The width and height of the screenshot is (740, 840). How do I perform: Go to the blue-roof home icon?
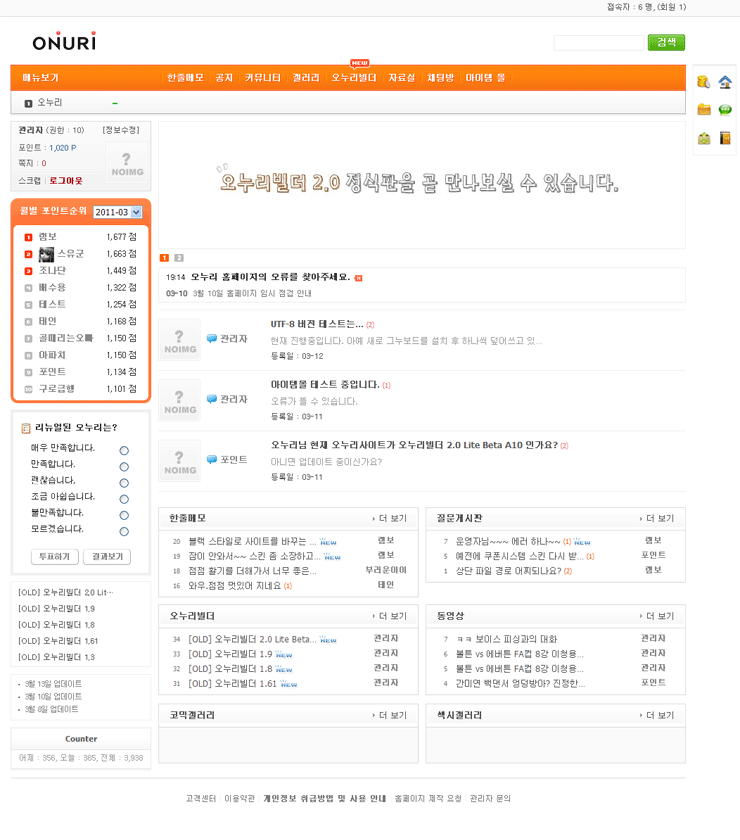click(725, 82)
